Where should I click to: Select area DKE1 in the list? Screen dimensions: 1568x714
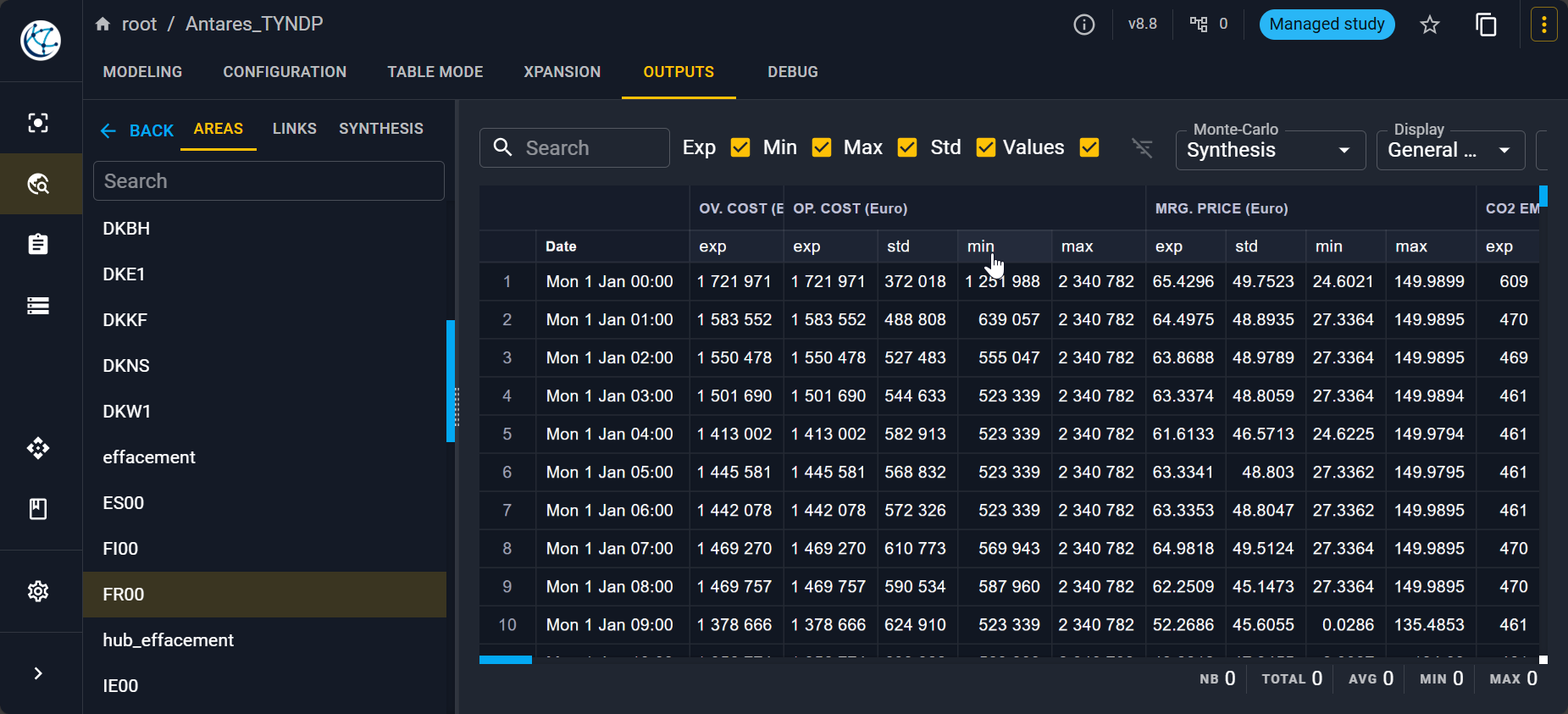(x=264, y=274)
